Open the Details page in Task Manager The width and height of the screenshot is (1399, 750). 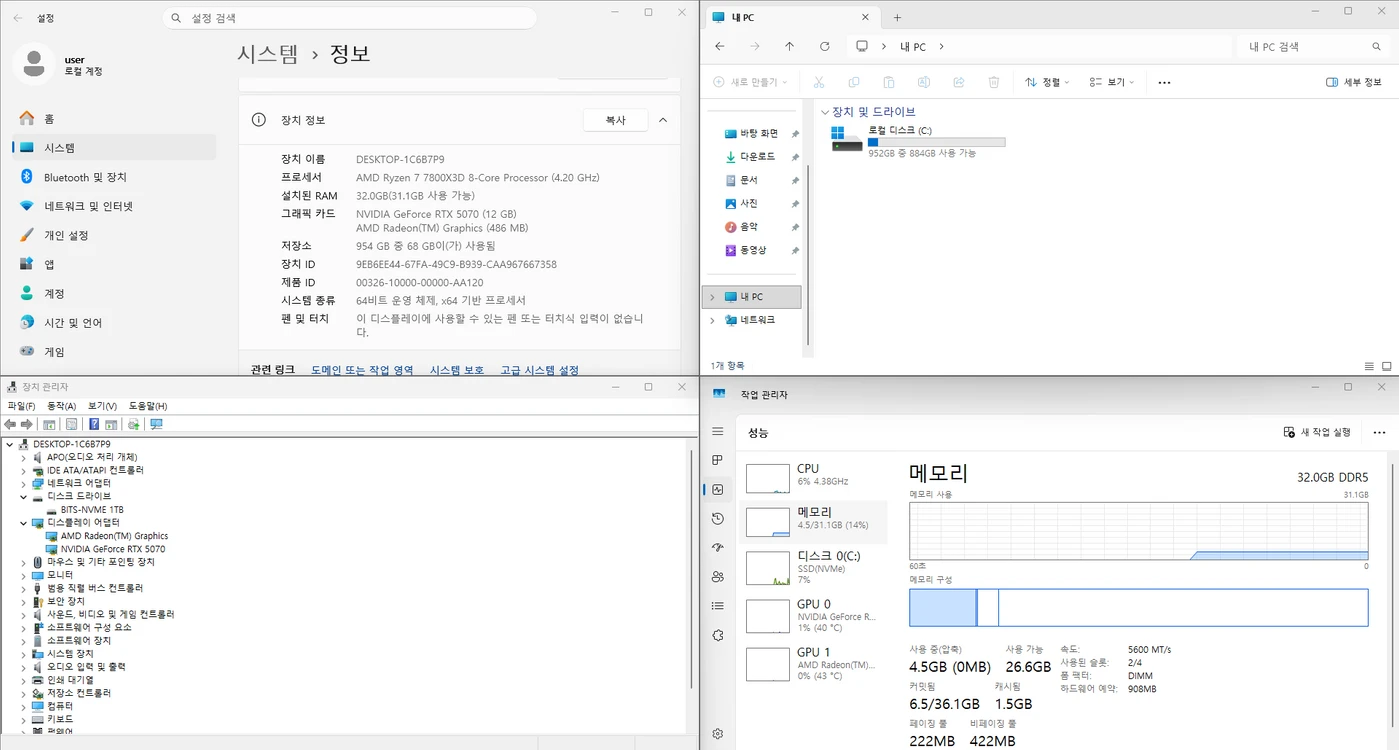coord(717,606)
